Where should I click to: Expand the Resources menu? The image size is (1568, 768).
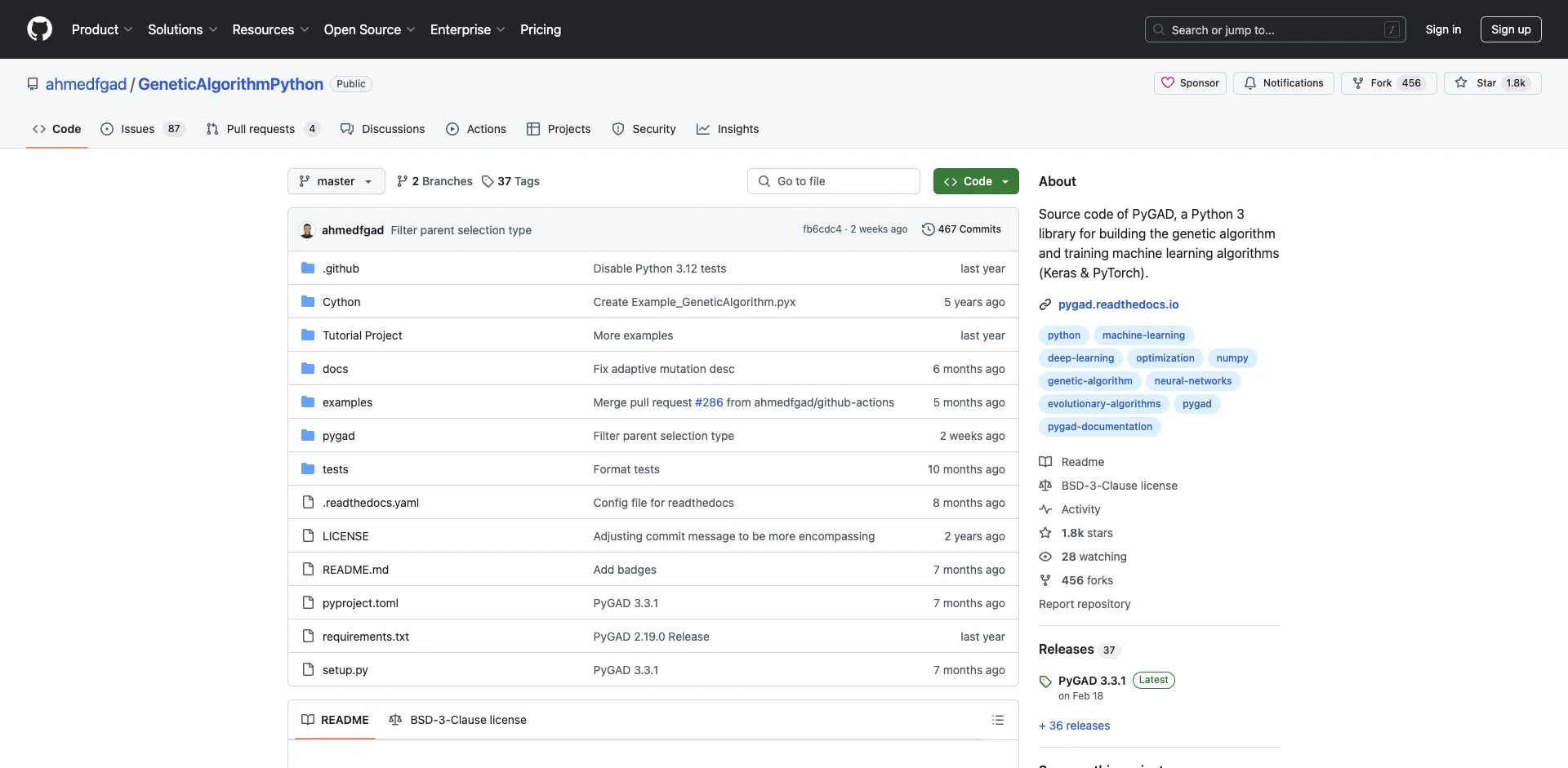point(270,29)
